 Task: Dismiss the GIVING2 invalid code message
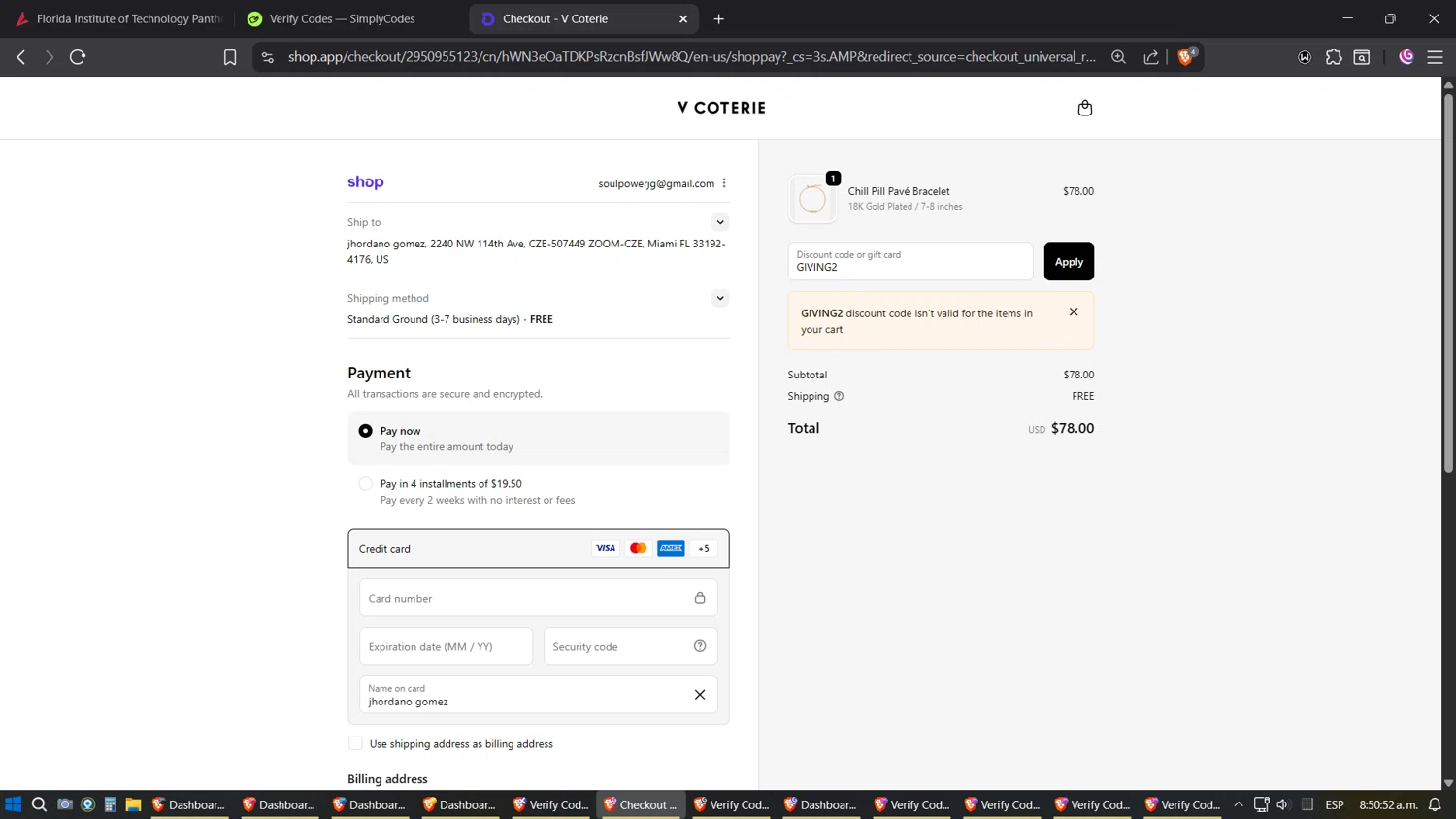pyautogui.click(x=1074, y=311)
